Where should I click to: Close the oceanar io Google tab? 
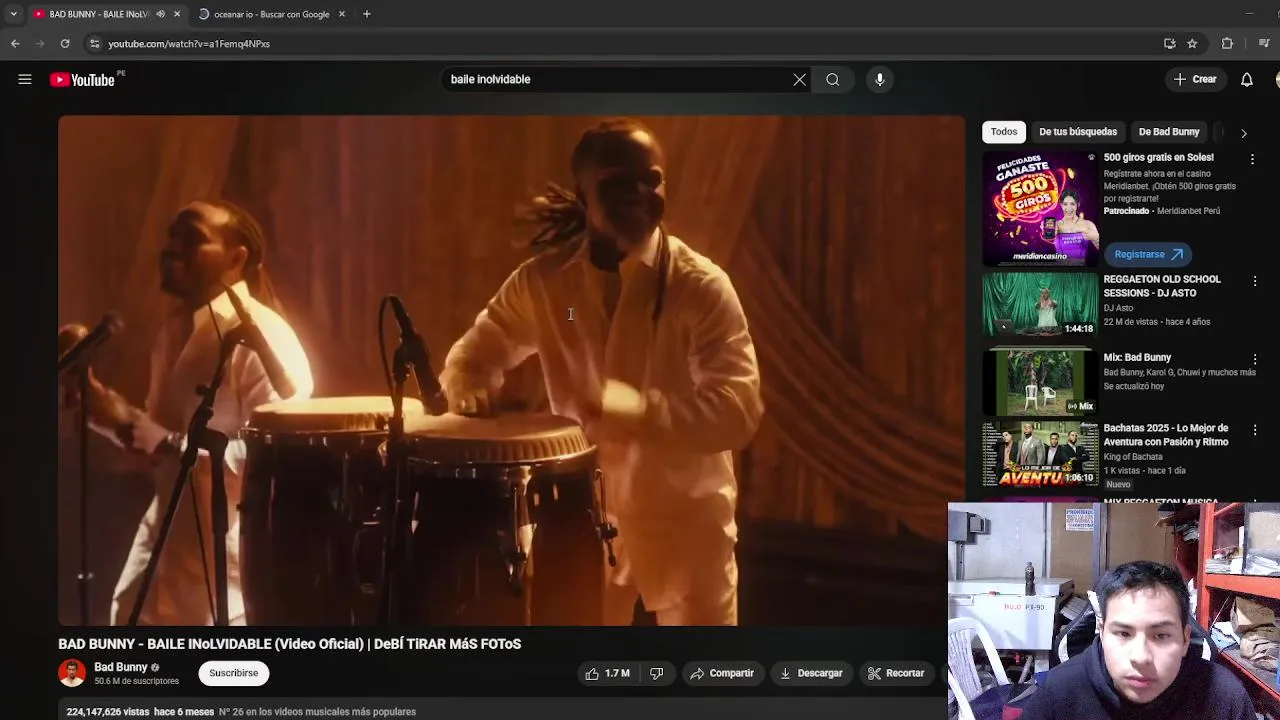[342, 14]
